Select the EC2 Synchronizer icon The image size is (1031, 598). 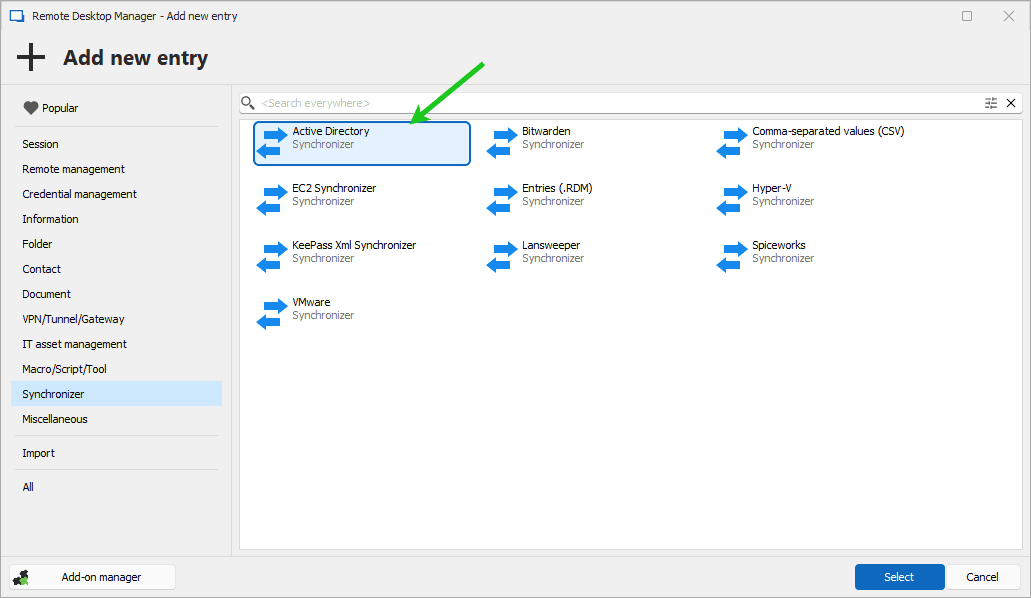(269, 199)
